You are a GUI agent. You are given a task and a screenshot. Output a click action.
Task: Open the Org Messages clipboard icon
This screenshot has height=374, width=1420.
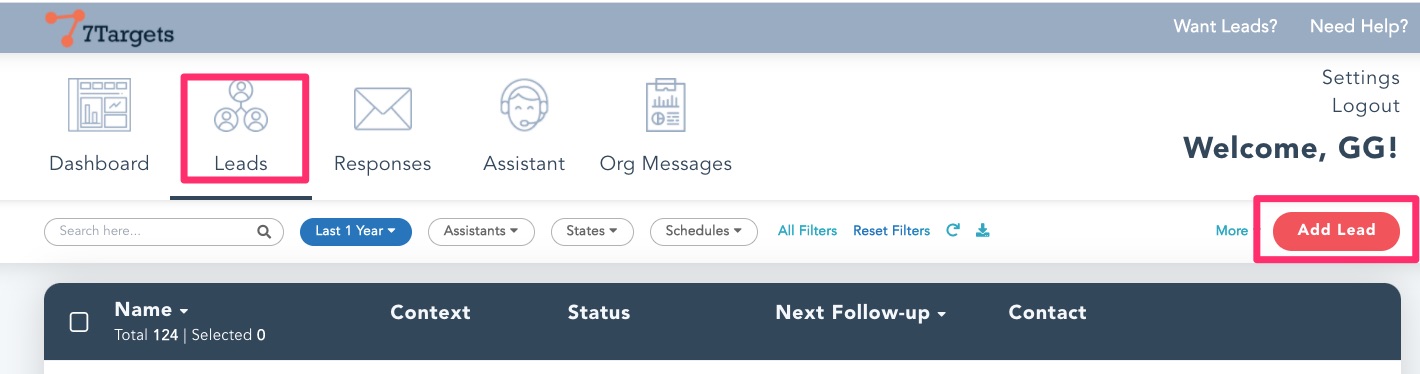665,105
